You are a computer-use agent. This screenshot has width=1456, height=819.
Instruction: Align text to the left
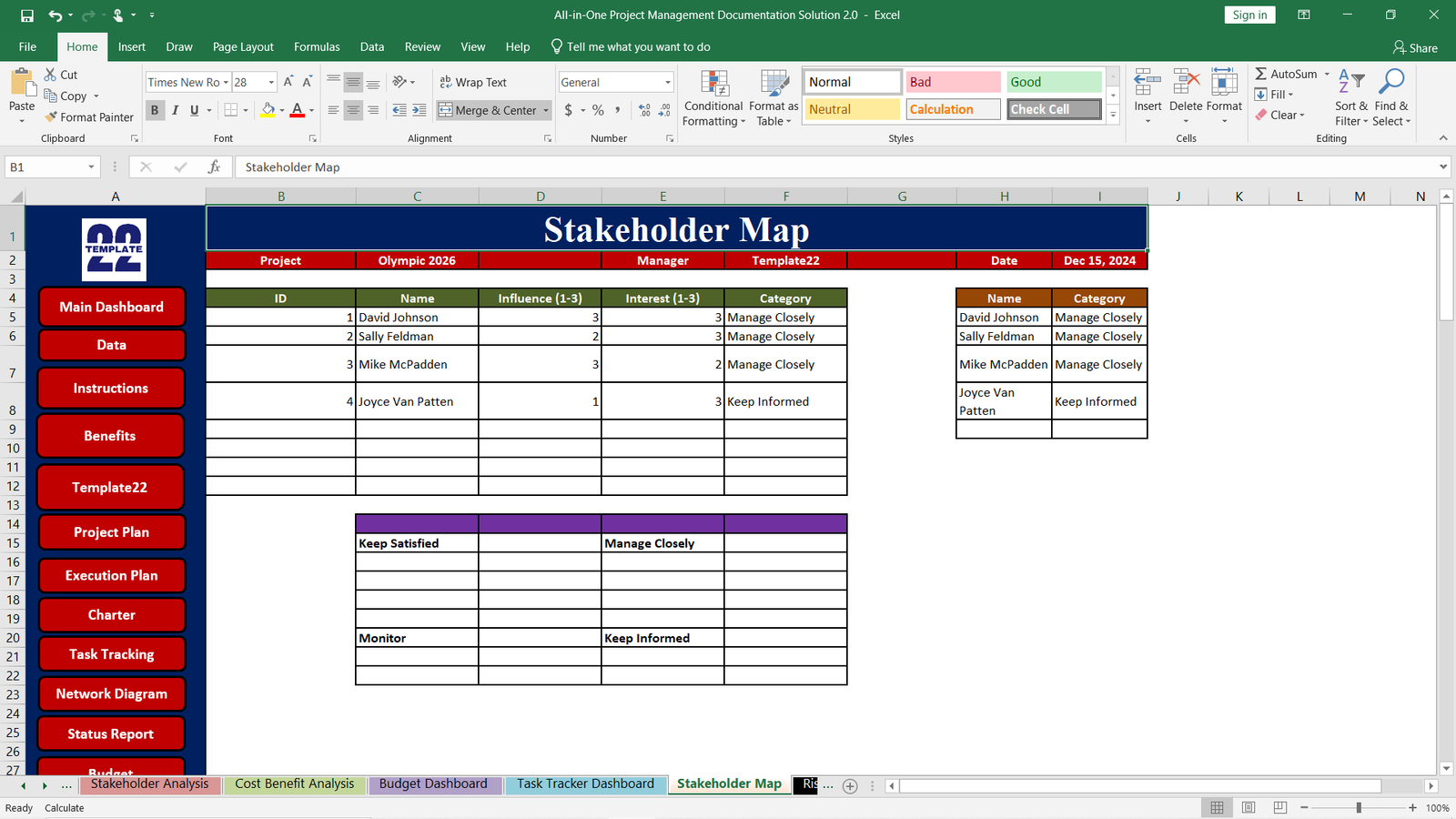[x=333, y=110]
